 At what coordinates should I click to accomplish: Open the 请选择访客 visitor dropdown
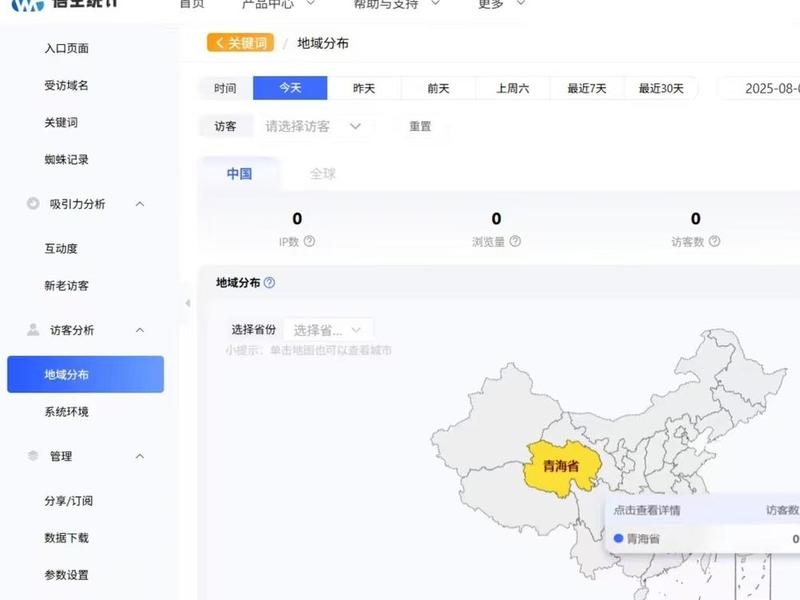tap(313, 127)
